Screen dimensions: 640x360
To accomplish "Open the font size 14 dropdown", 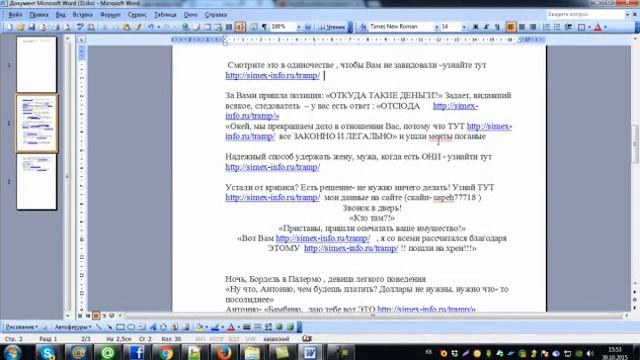I will pos(464,27).
